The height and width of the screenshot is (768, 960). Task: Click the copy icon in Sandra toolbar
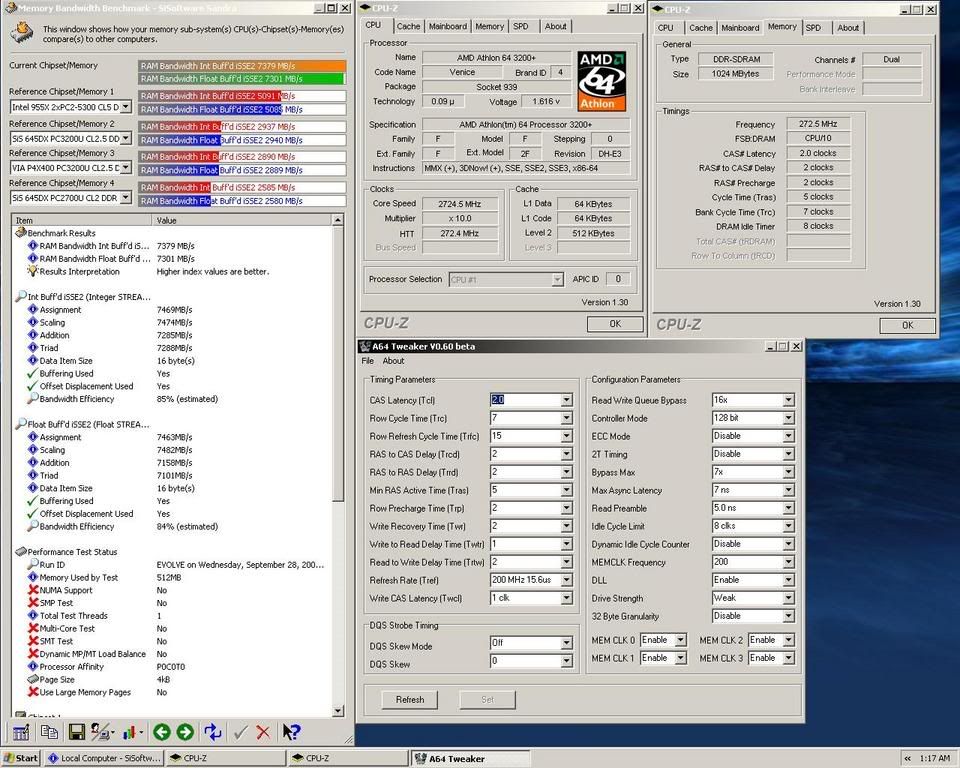coord(48,732)
